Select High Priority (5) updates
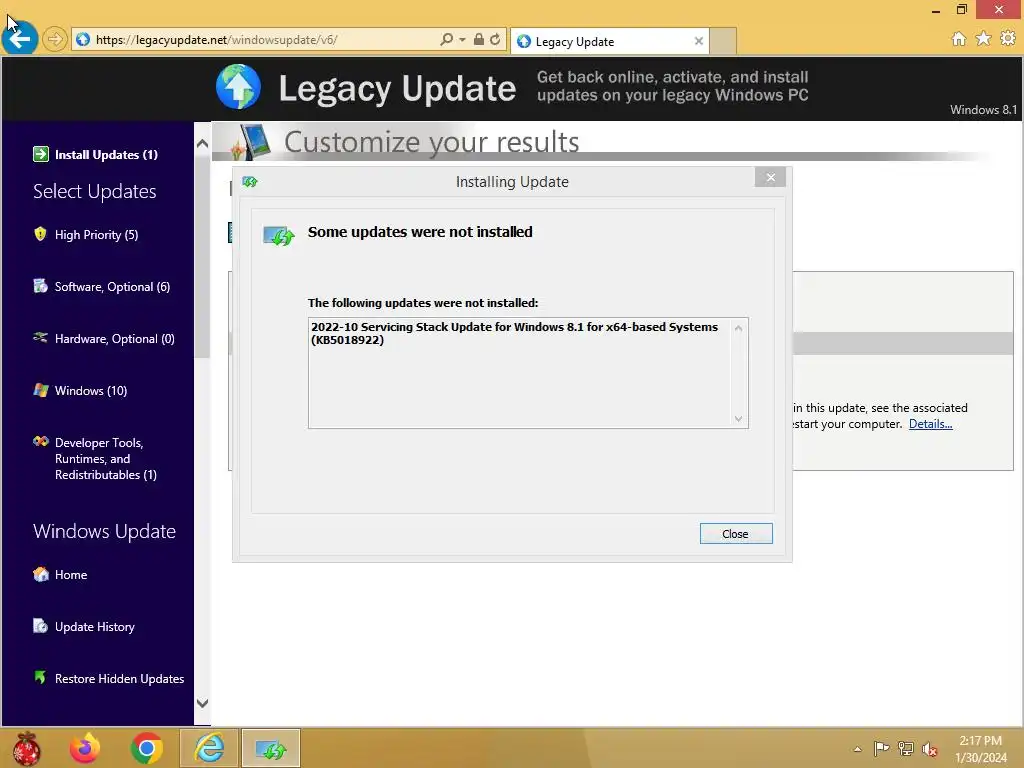The image size is (1024, 768). (96, 234)
